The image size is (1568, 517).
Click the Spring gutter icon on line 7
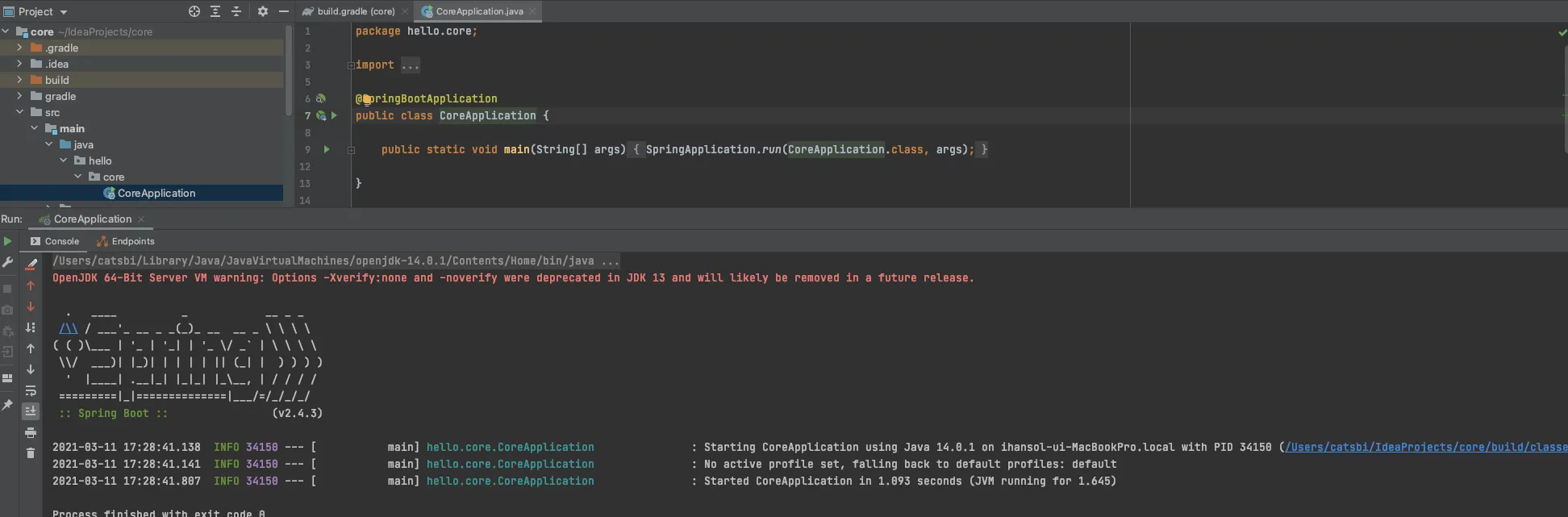click(321, 115)
